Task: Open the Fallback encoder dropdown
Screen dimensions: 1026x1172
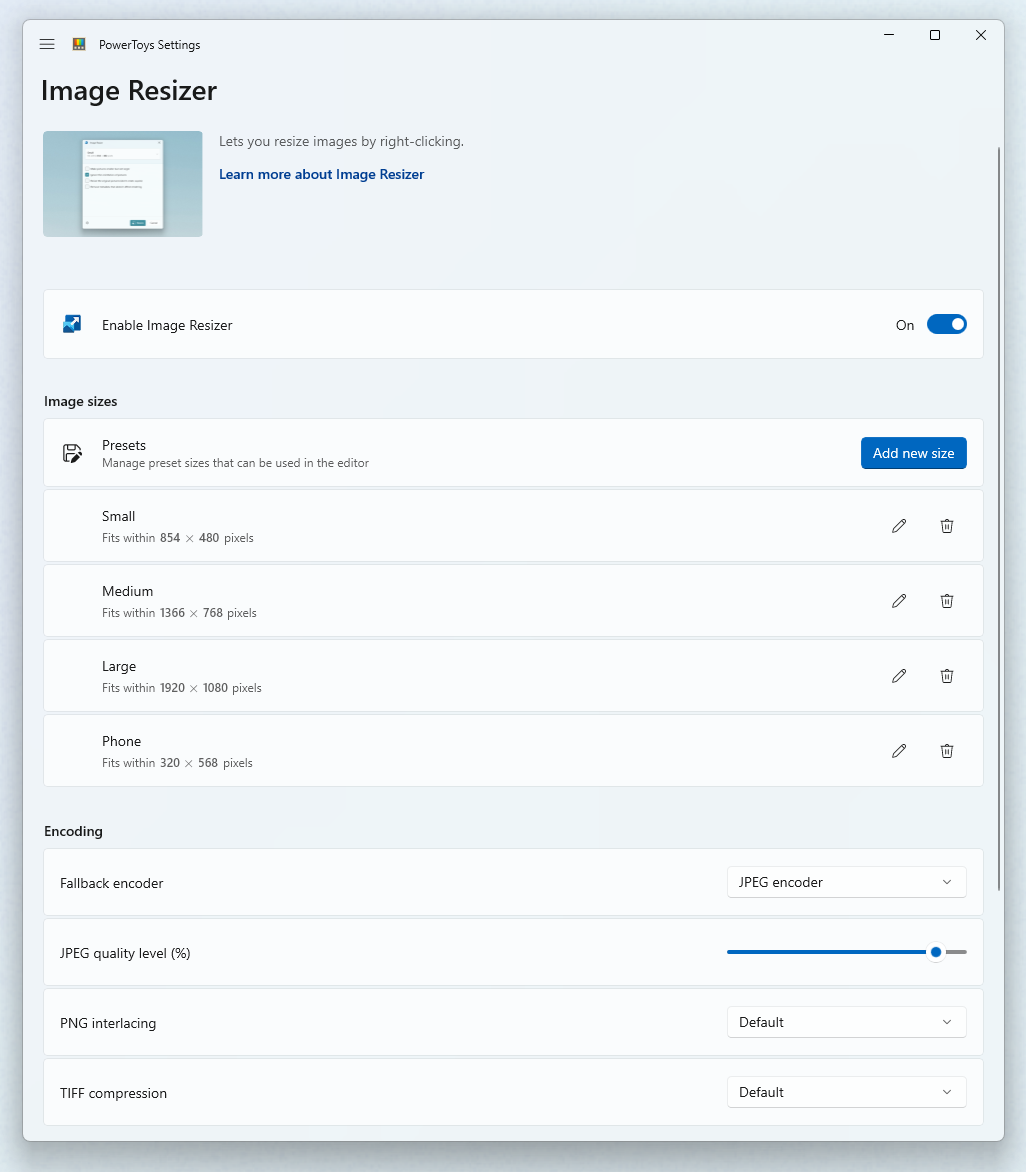Action: 846,882
